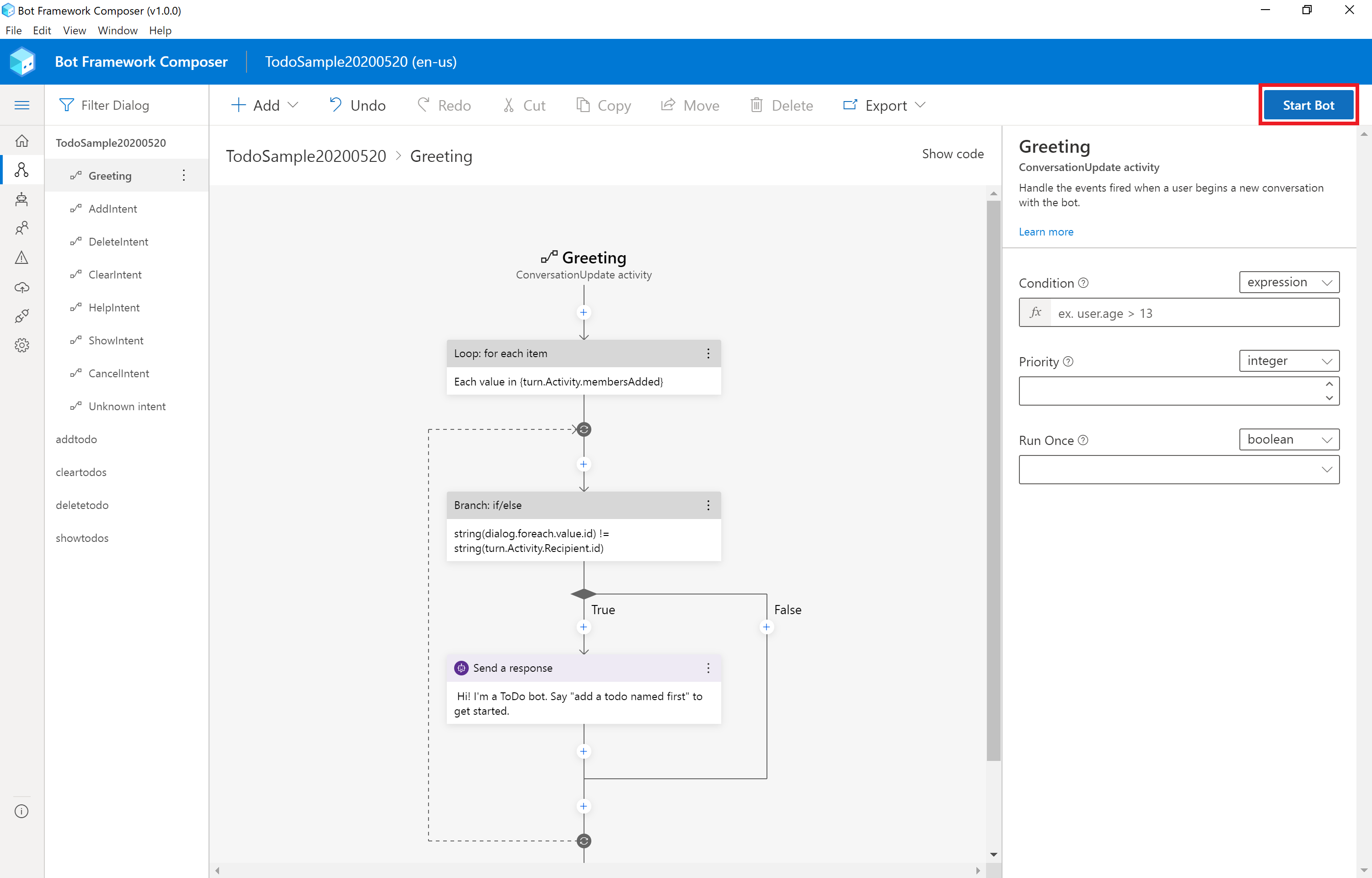Follow the Learn more link
Viewport: 1372px width, 878px height.
tap(1045, 231)
